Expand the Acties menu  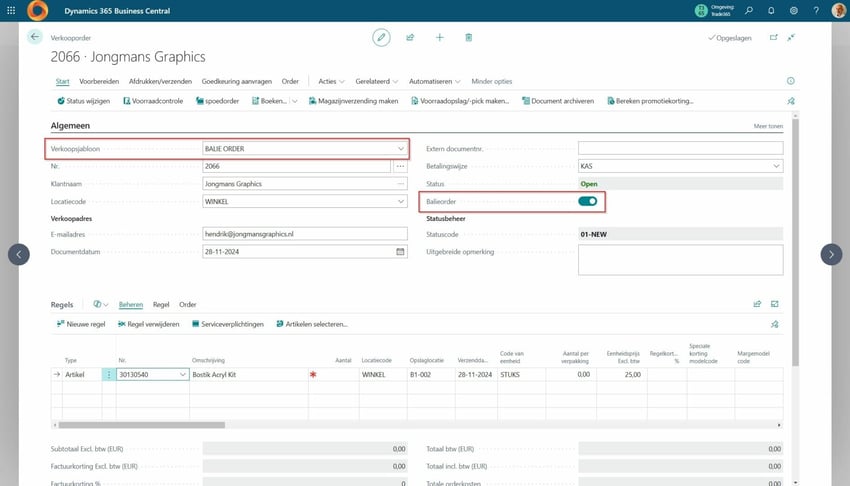click(x=331, y=81)
